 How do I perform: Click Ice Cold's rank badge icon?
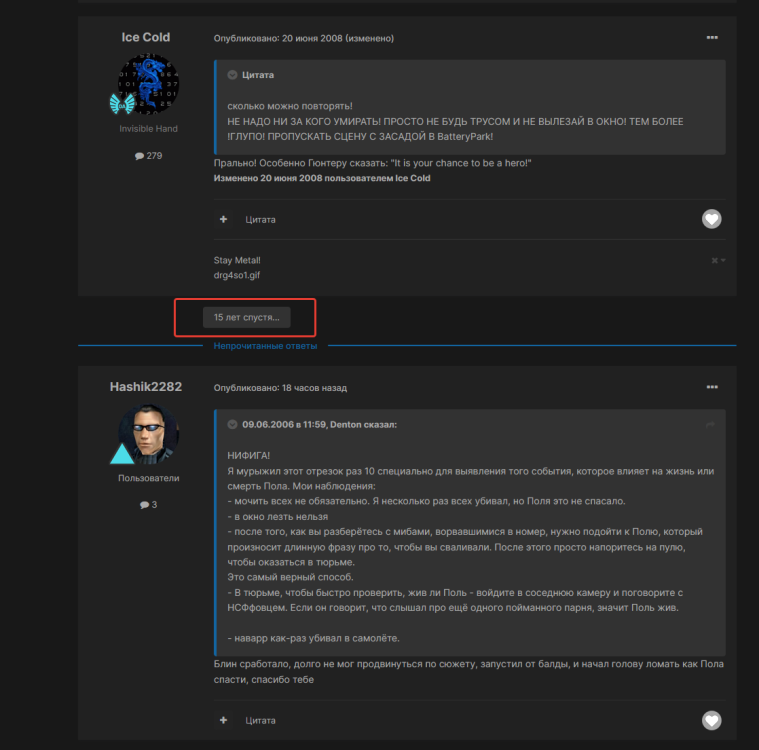coord(122,104)
